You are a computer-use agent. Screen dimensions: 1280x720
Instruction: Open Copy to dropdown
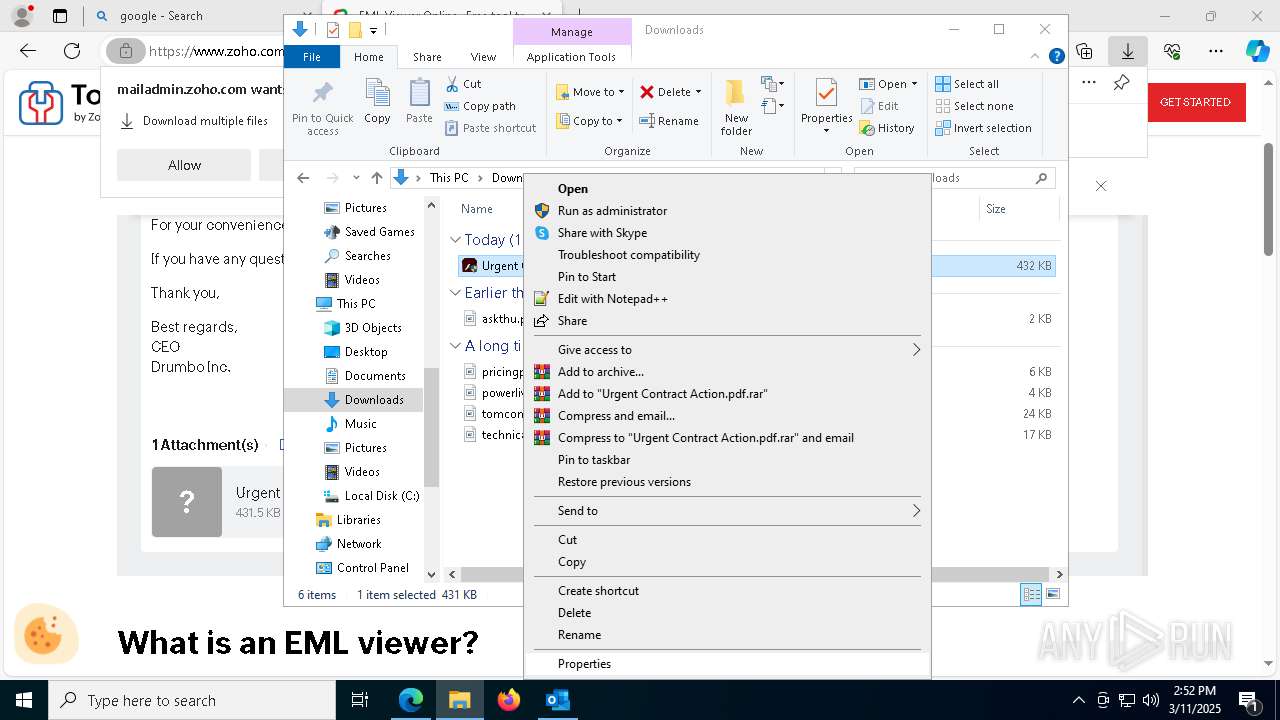pyautogui.click(x=589, y=121)
